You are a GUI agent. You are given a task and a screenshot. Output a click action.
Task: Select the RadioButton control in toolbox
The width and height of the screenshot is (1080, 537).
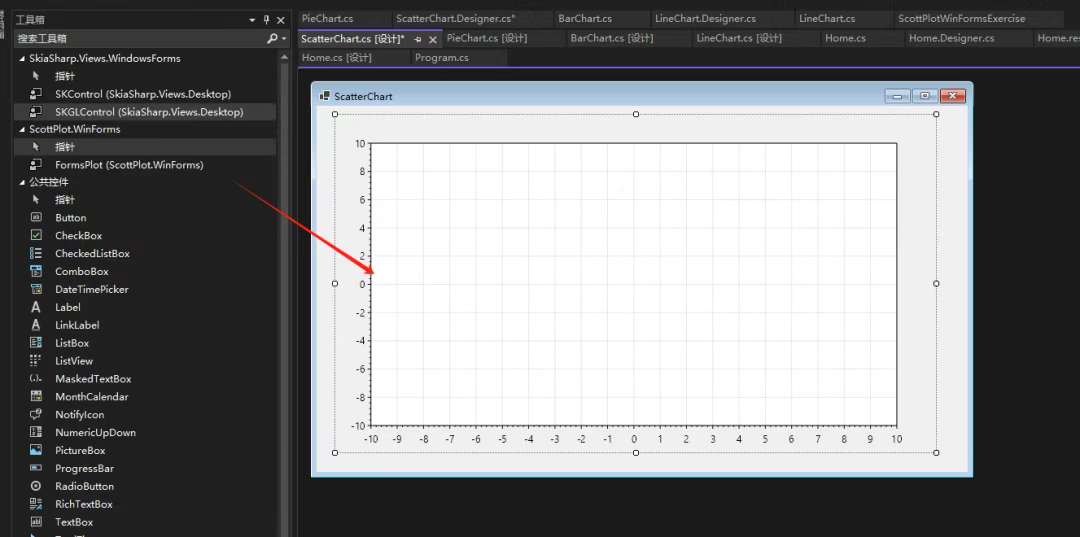[x=84, y=487]
